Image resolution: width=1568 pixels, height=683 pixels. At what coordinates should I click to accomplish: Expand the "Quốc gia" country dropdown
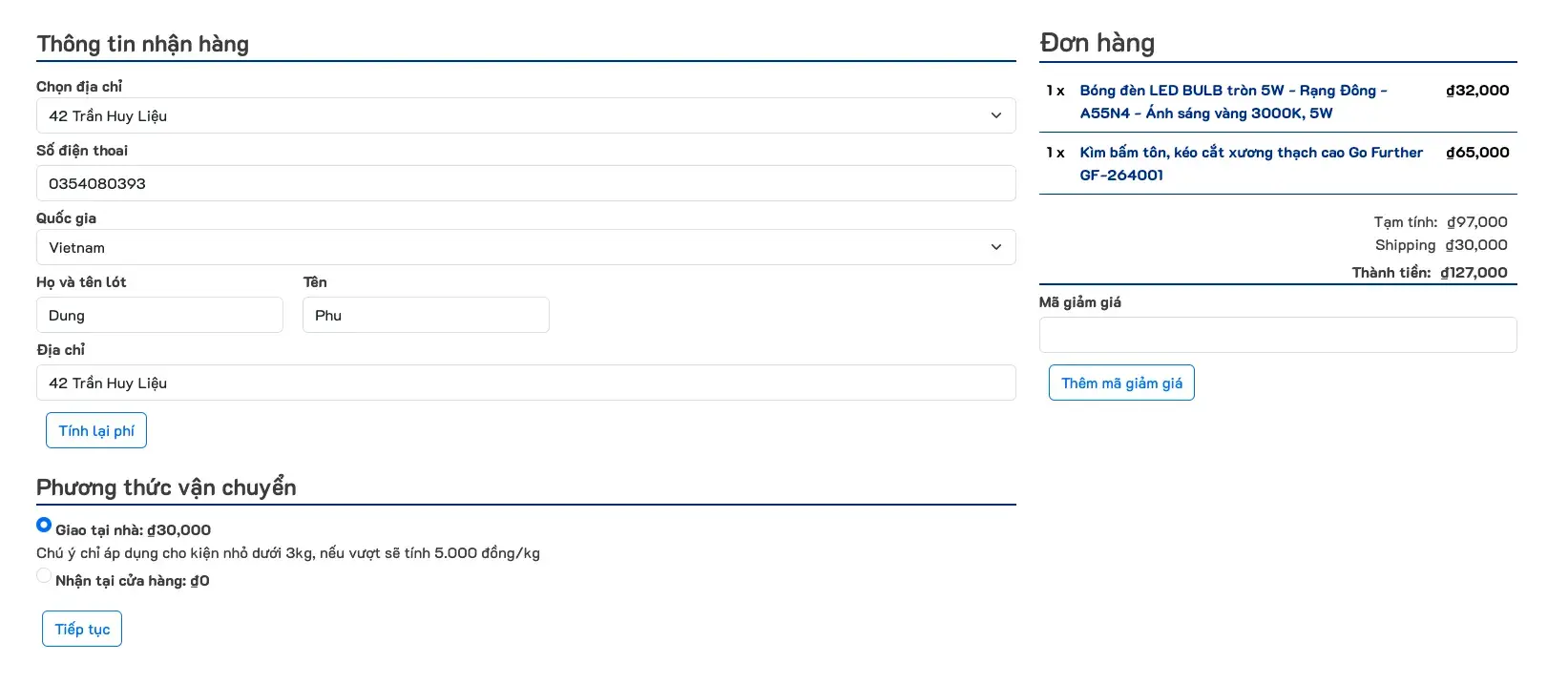(525, 248)
